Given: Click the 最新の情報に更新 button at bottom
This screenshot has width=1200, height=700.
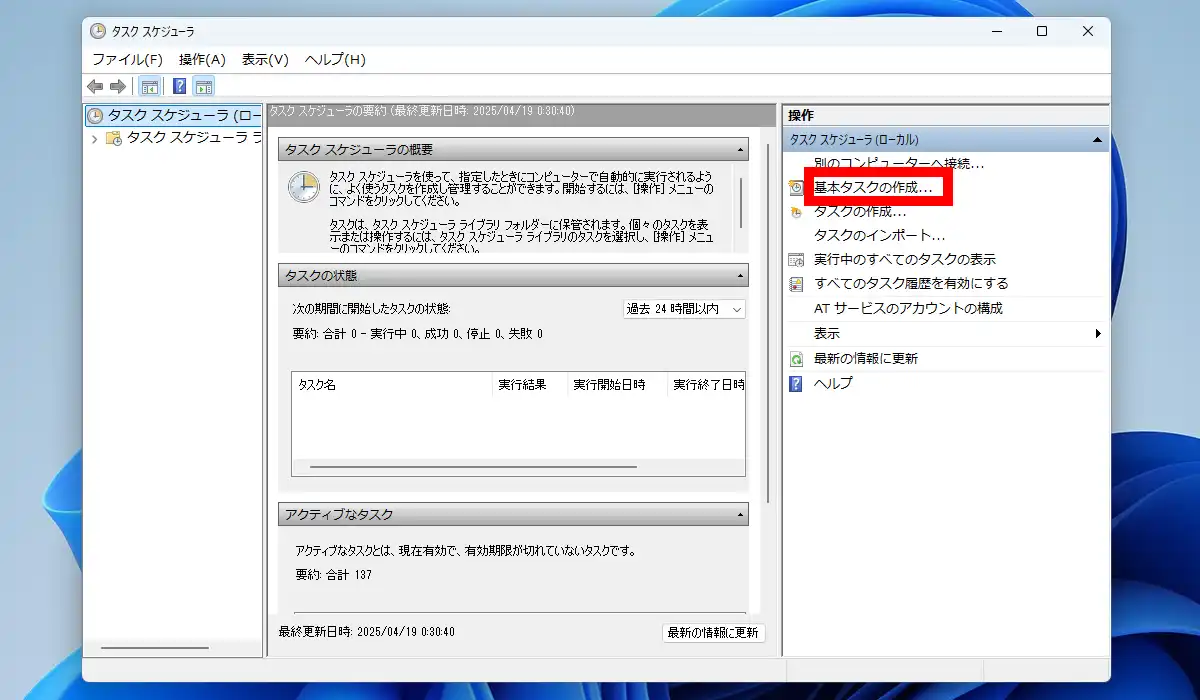Looking at the screenshot, I should (714, 633).
